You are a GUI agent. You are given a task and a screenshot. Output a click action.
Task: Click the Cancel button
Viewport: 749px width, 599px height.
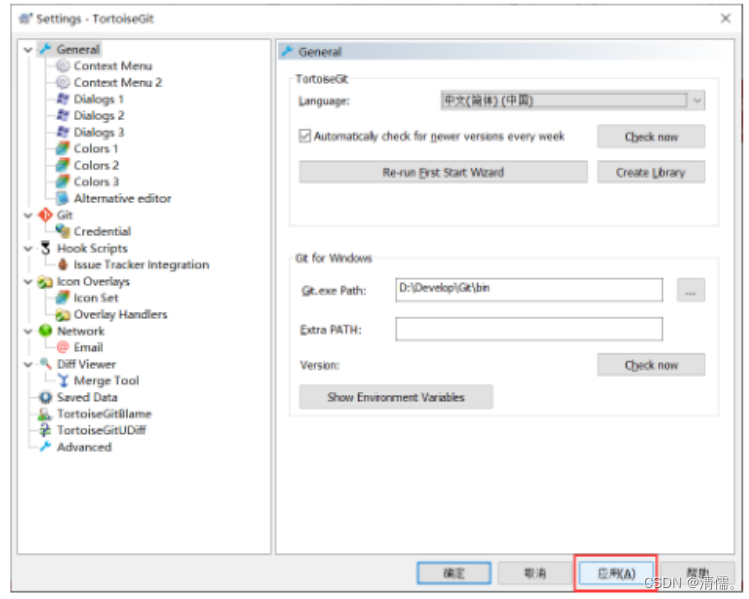point(535,573)
